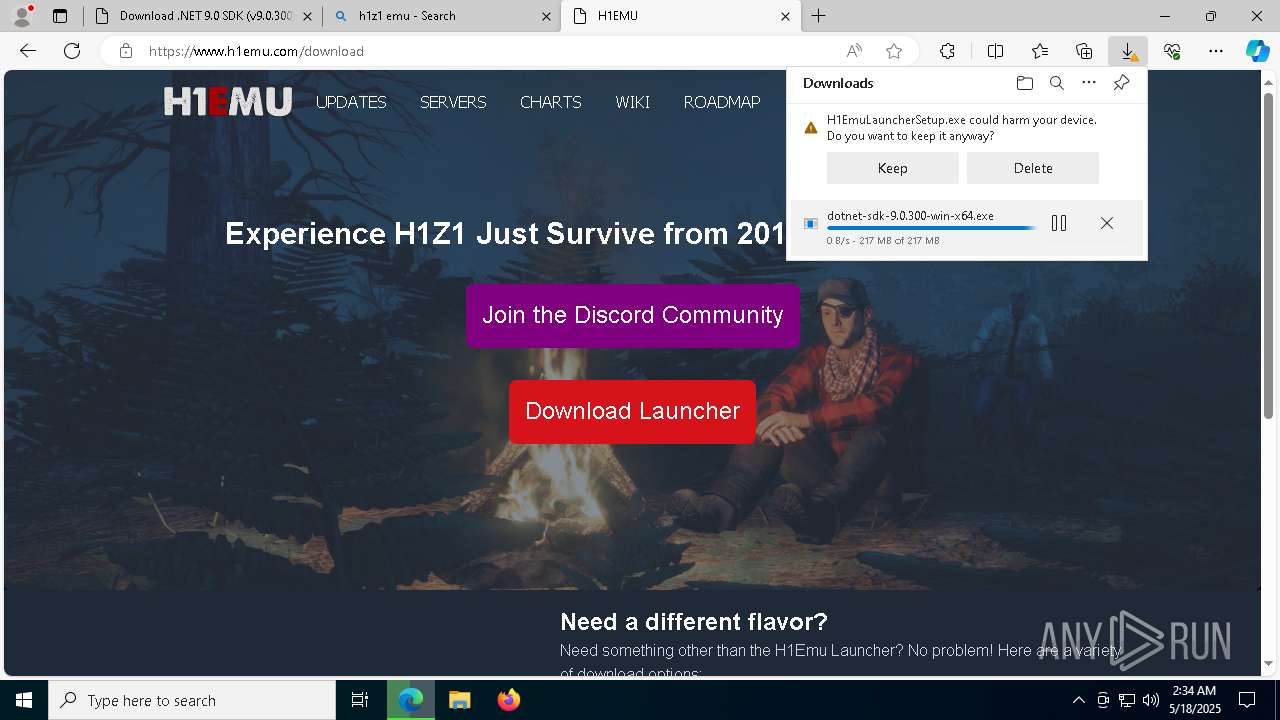Open notification center icon

tap(1247, 700)
